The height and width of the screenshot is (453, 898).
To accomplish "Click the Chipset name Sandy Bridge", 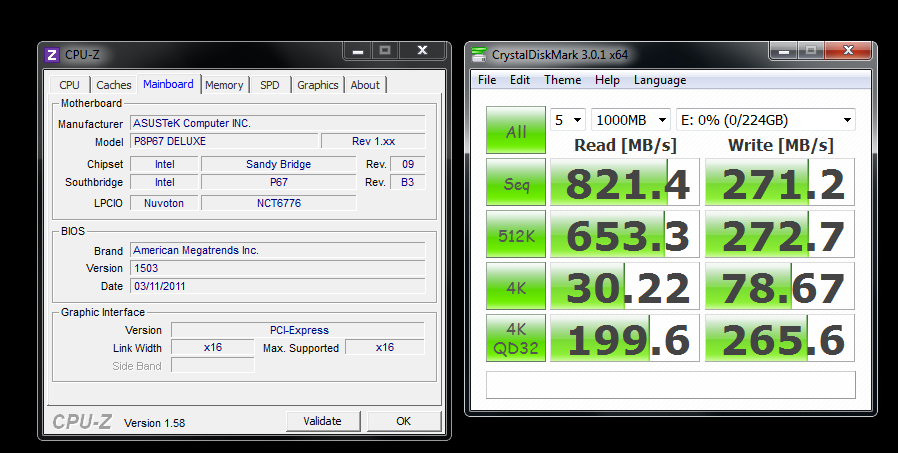I will [x=278, y=164].
